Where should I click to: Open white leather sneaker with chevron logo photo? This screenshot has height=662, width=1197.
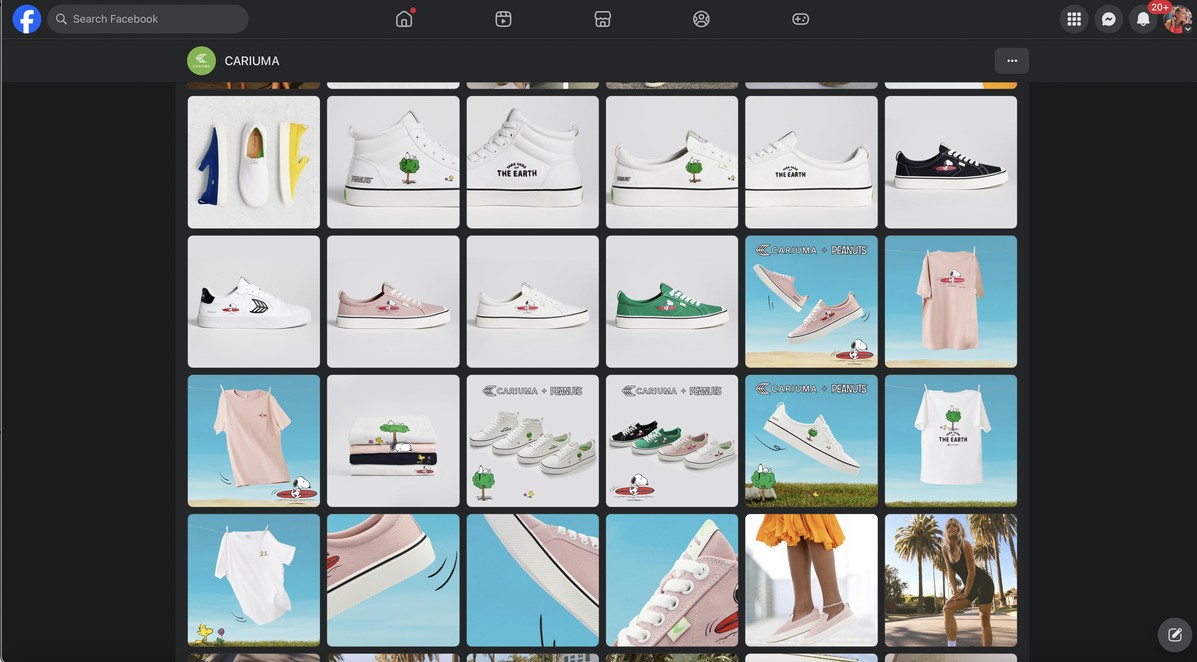pyautogui.click(x=253, y=302)
